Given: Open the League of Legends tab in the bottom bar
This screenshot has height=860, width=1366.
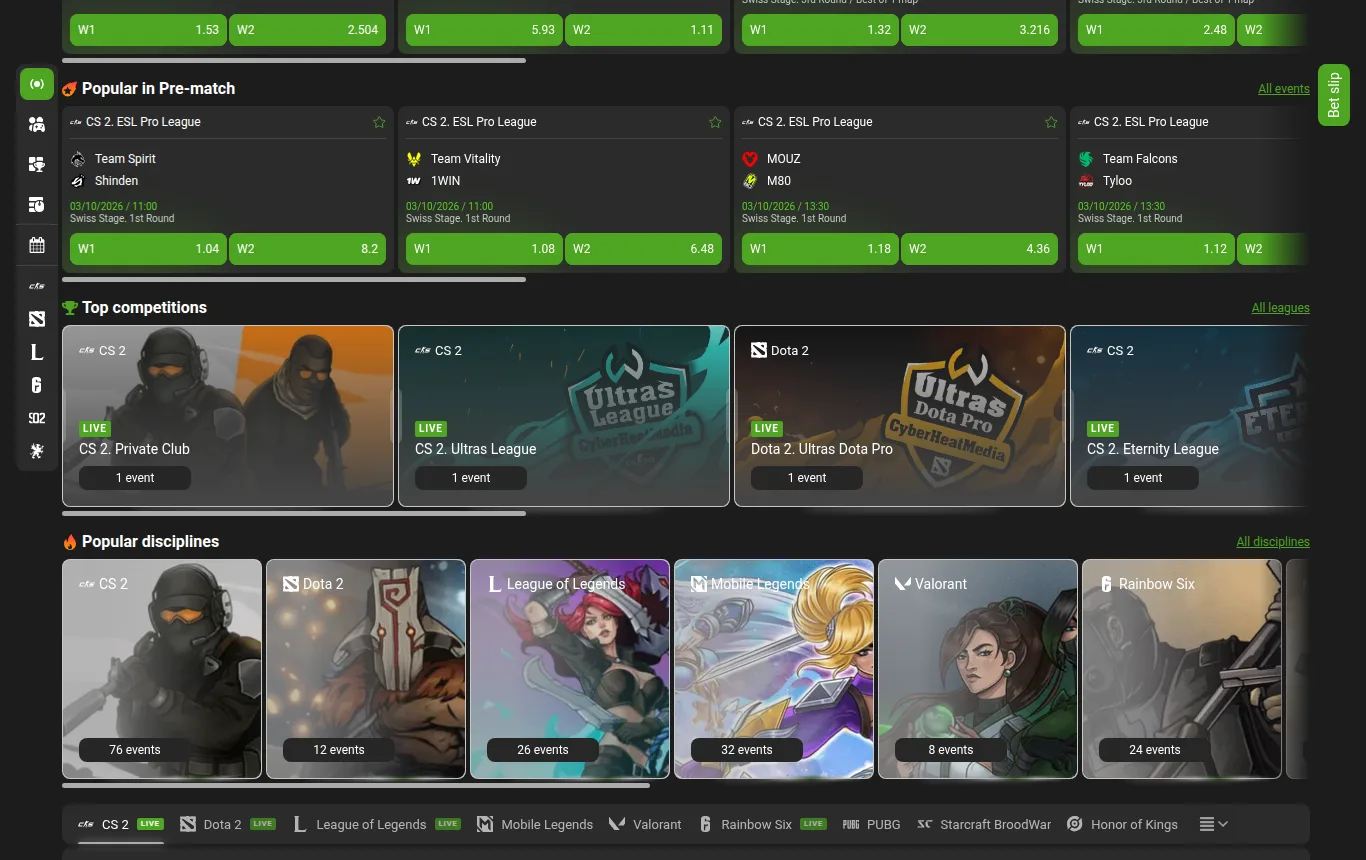Looking at the screenshot, I should tap(376, 824).
